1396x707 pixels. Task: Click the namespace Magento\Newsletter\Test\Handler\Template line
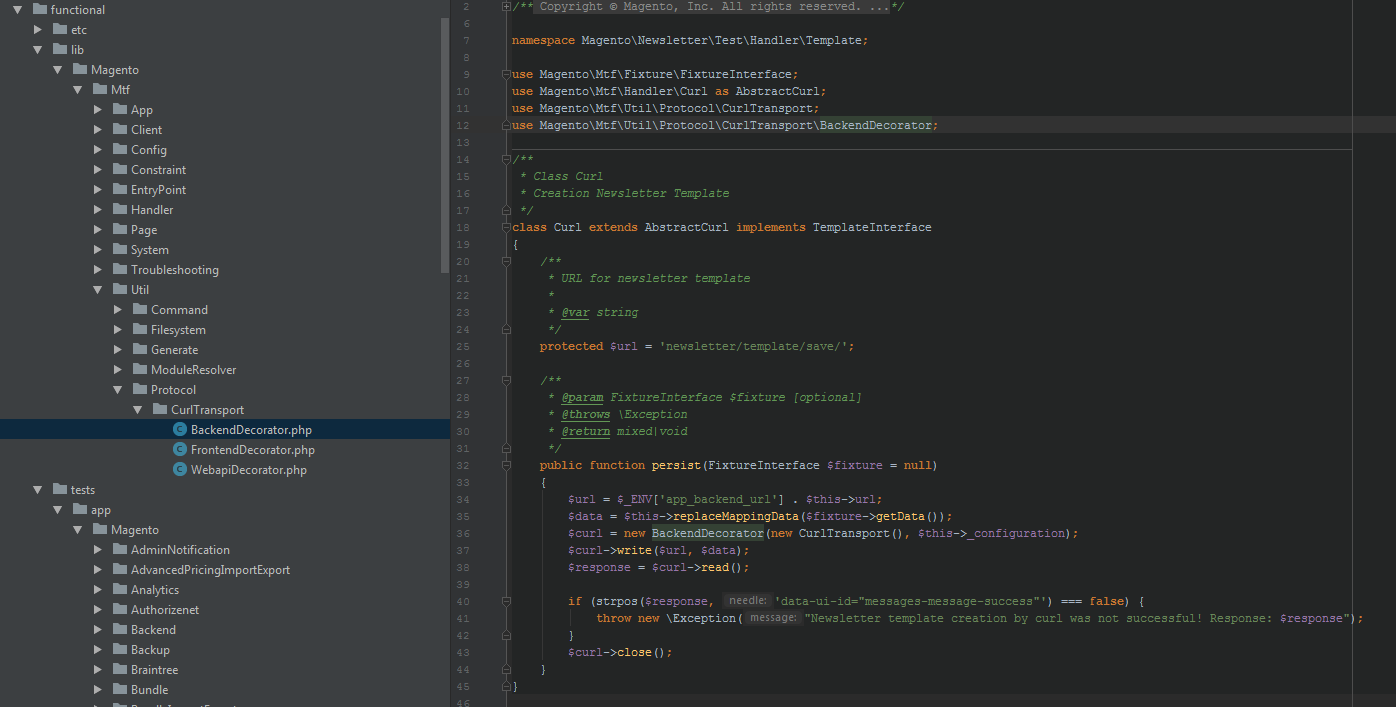click(690, 41)
